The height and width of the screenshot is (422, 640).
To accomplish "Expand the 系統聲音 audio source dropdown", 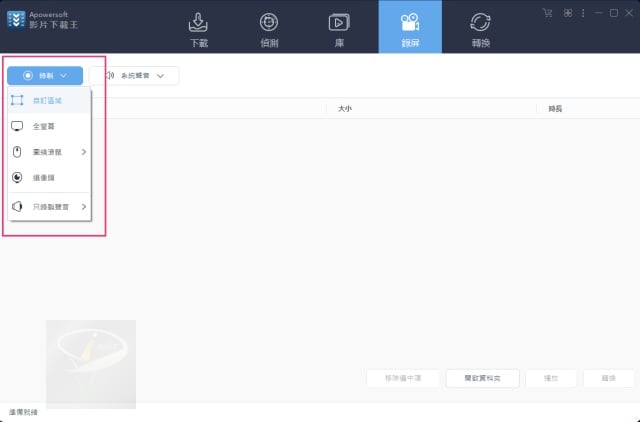I will (x=134, y=76).
